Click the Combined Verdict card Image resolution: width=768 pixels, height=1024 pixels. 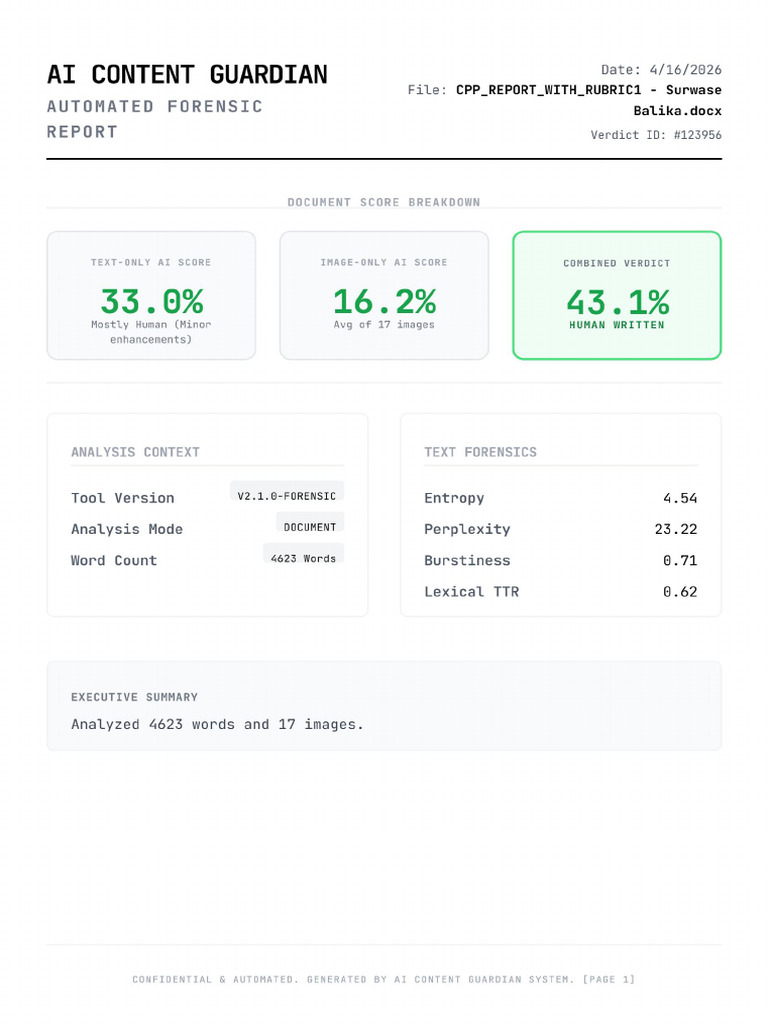617,295
